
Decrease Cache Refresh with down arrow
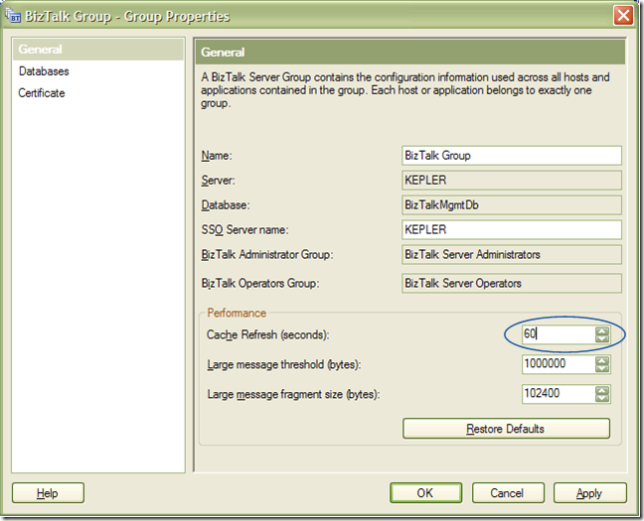click(x=602, y=338)
